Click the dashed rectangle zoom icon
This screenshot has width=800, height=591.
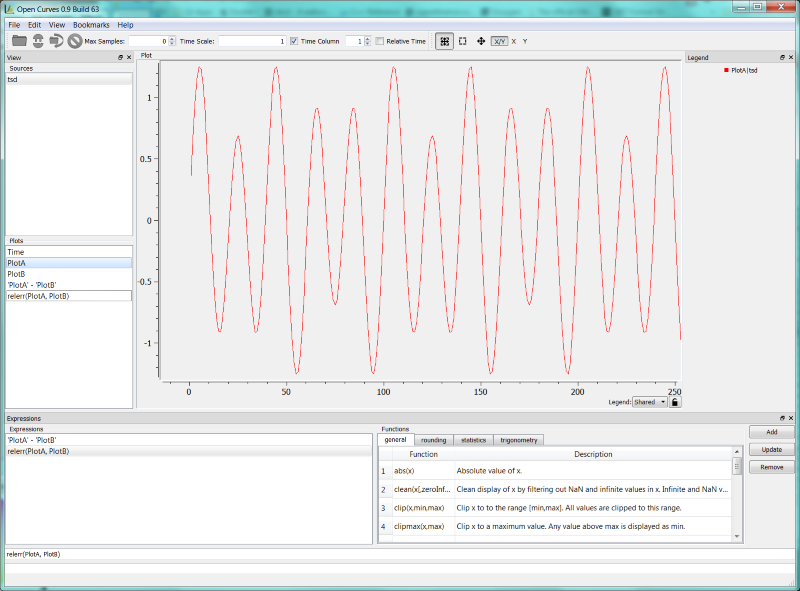pyautogui.click(x=463, y=41)
